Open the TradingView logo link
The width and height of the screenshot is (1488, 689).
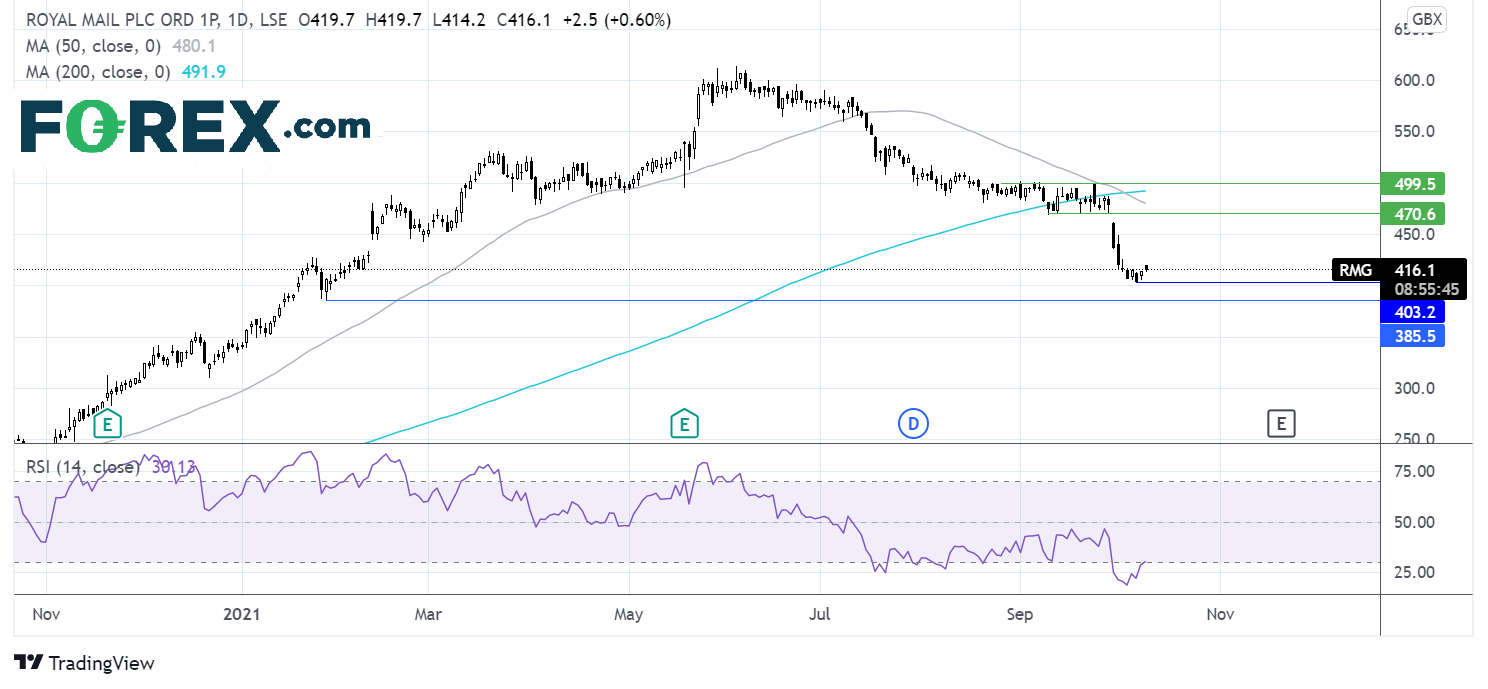tap(85, 663)
